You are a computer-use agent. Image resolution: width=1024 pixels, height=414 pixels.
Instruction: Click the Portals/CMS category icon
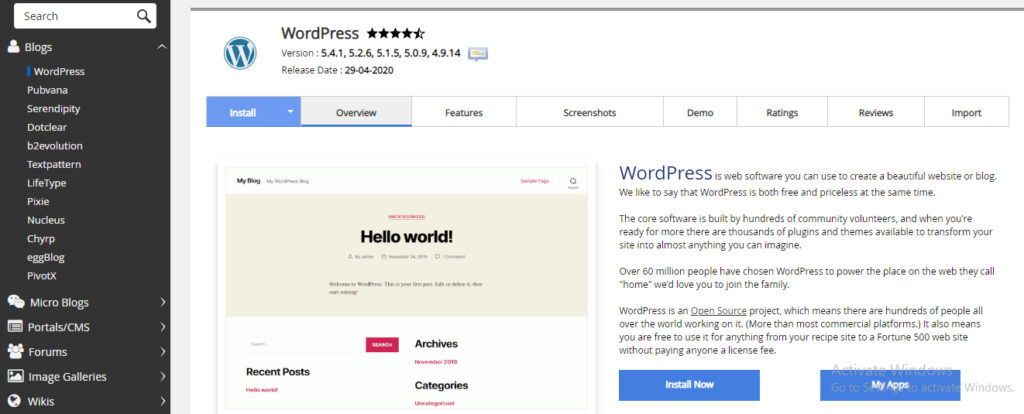coord(15,326)
